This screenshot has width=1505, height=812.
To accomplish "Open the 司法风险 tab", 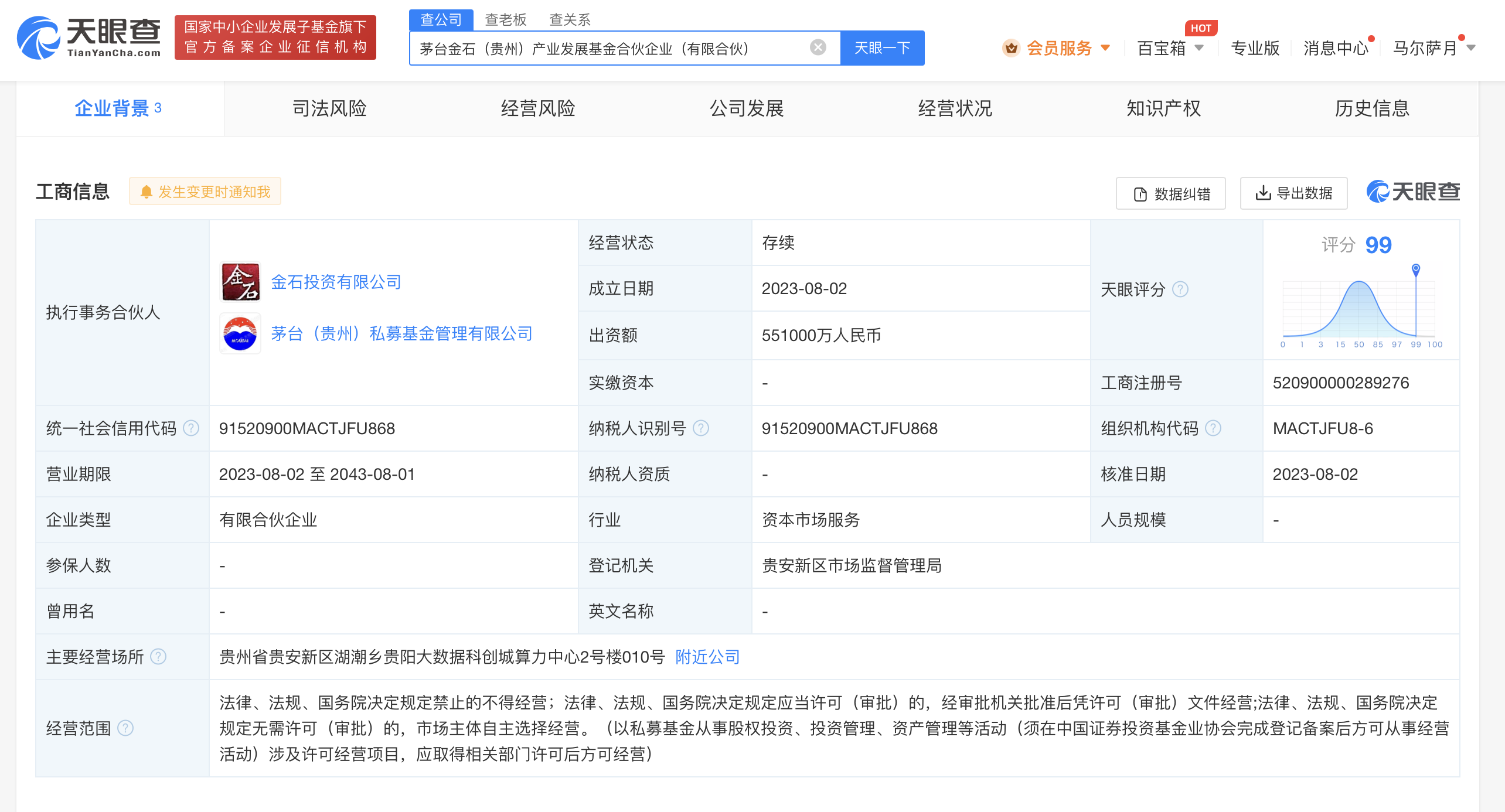I will pyautogui.click(x=329, y=108).
